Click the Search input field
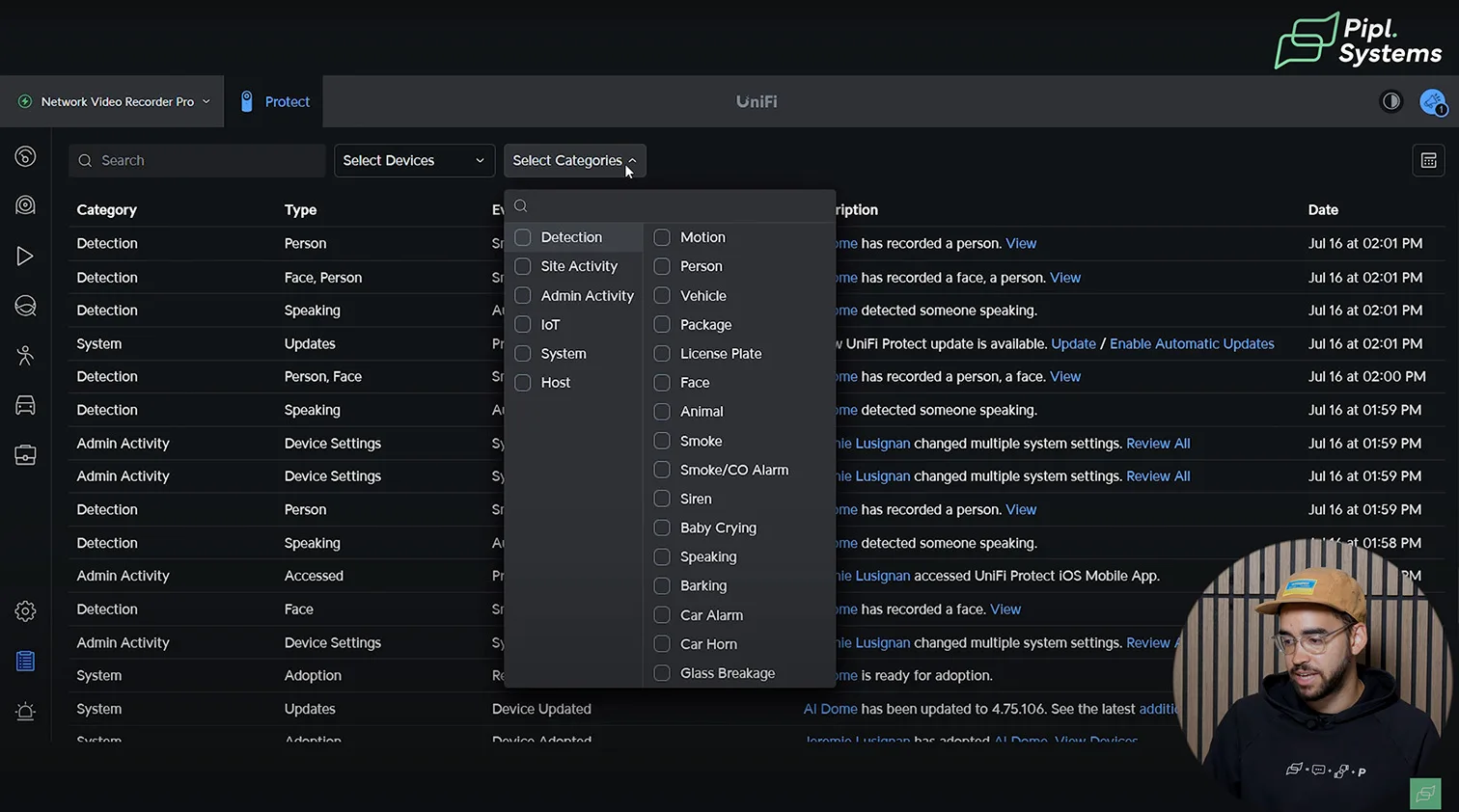 coord(198,161)
